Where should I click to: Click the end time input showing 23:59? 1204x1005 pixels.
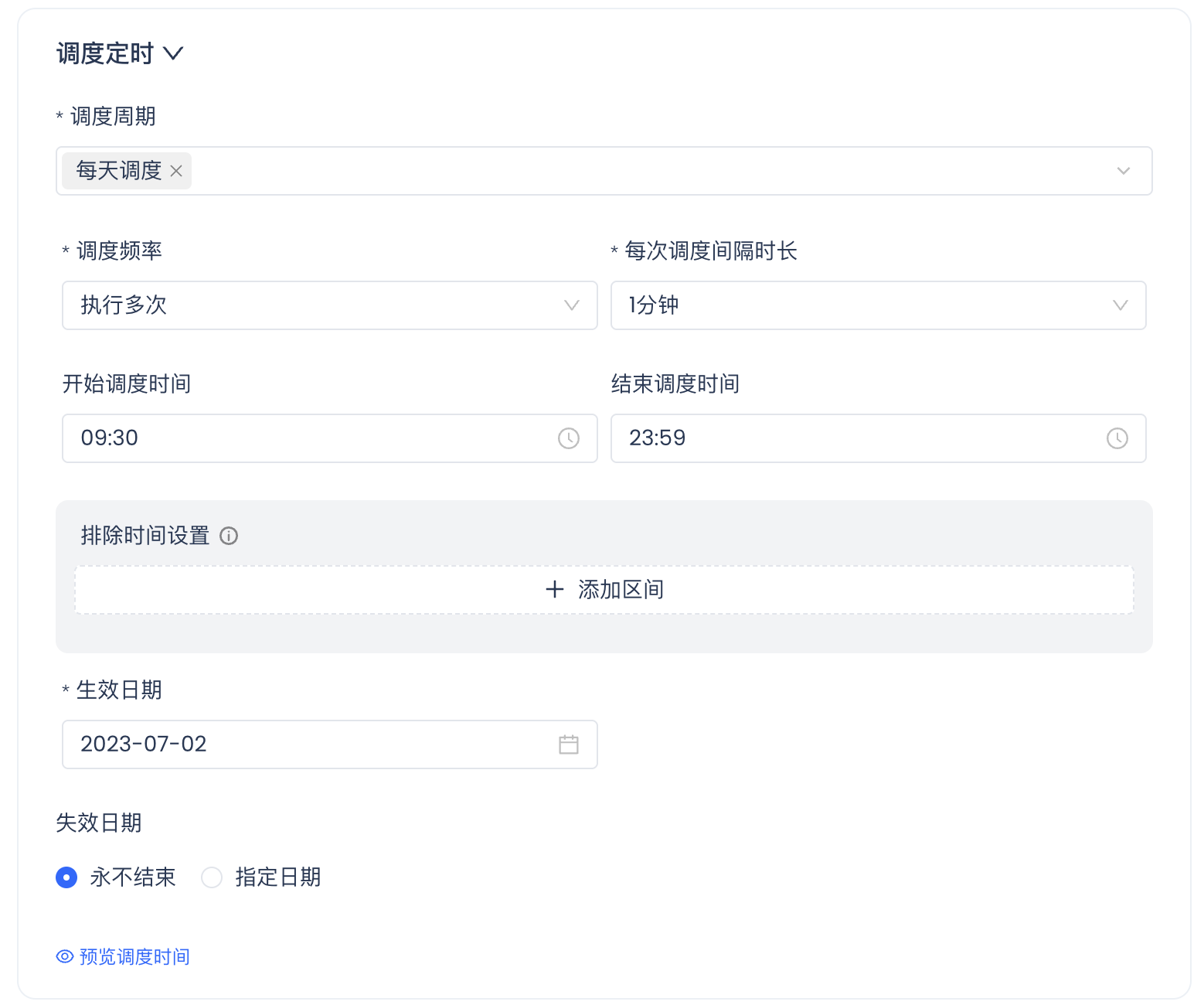pyautogui.click(x=858, y=438)
